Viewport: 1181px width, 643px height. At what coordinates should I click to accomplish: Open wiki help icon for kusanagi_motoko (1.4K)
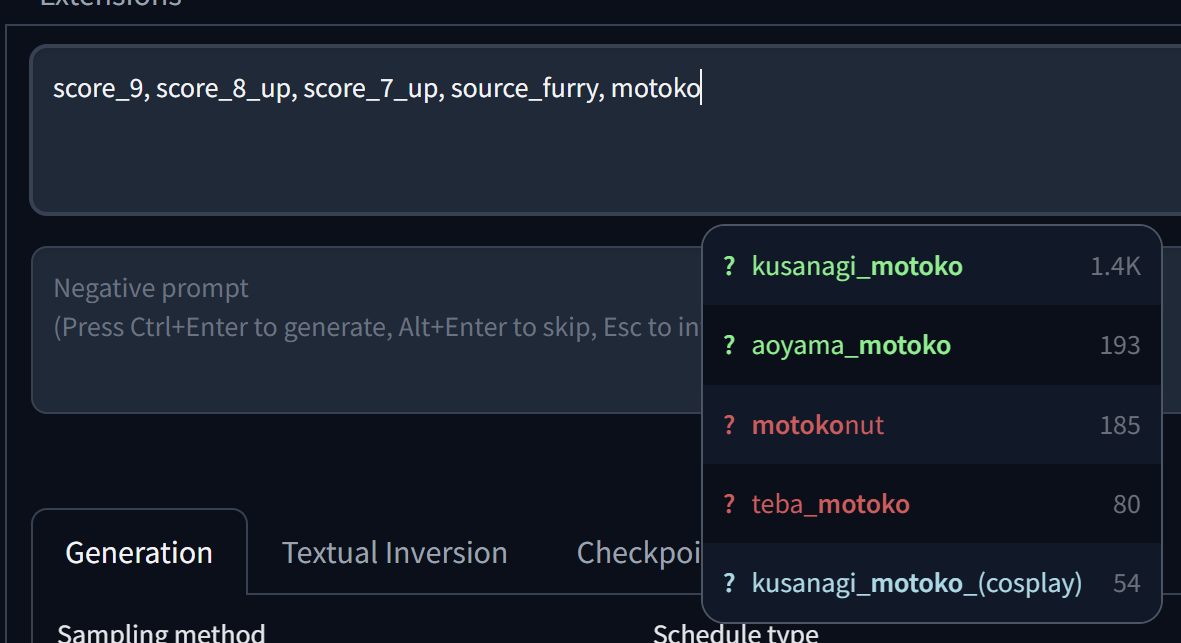click(729, 266)
